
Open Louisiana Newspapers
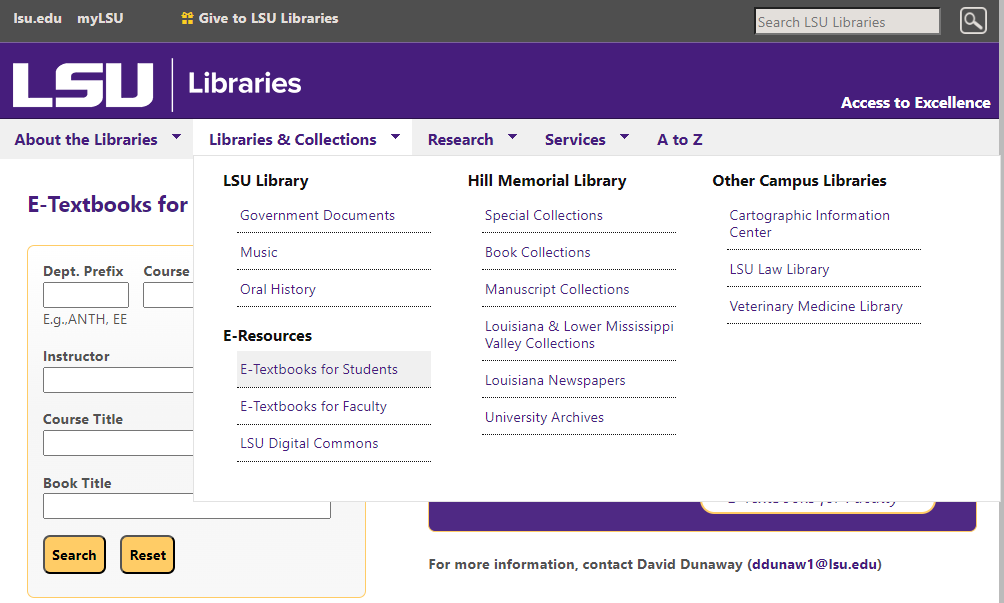coord(555,380)
